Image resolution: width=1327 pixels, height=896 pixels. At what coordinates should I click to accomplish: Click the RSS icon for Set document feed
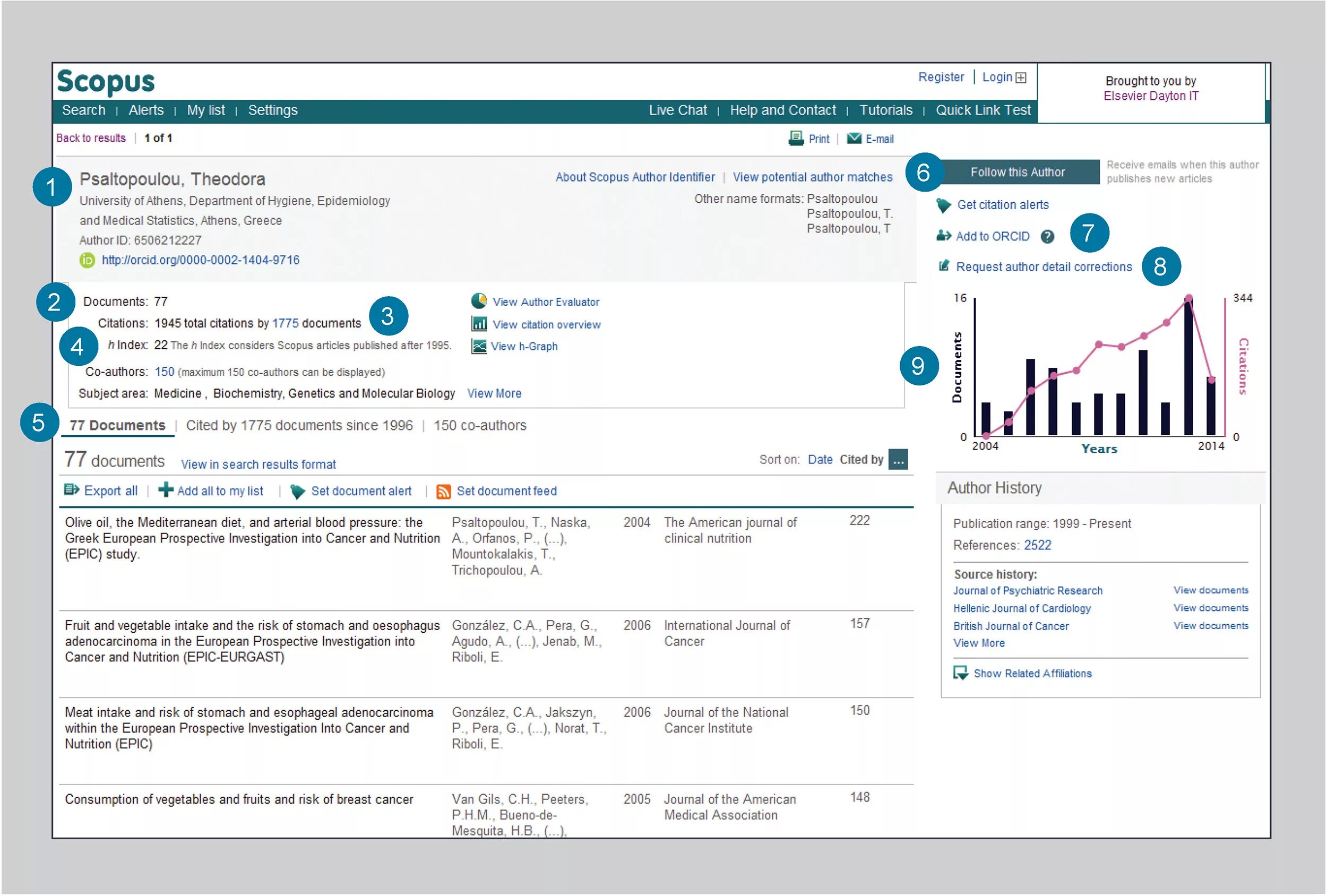(x=444, y=491)
